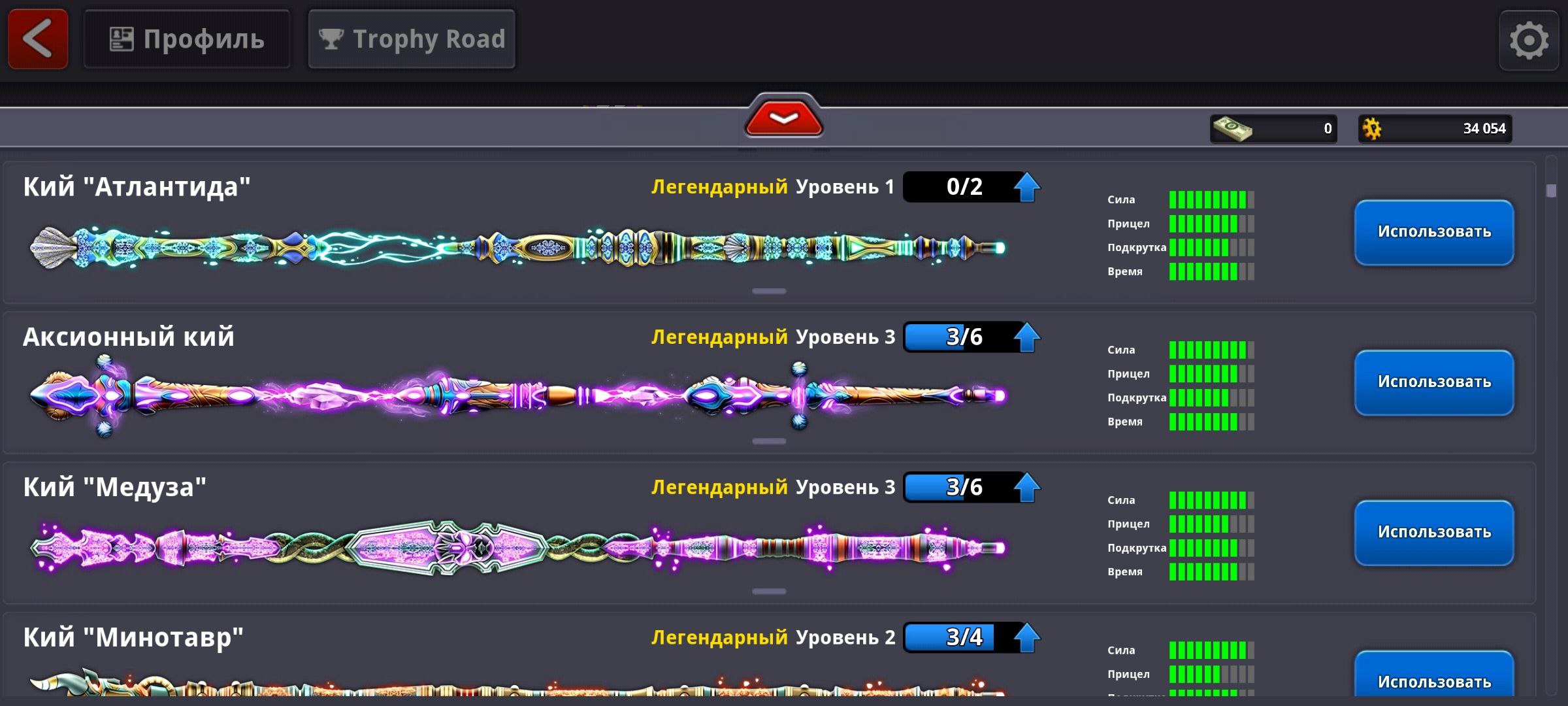
Task: Click Атлантида Легендарный Уровень 1 label
Action: tap(773, 187)
